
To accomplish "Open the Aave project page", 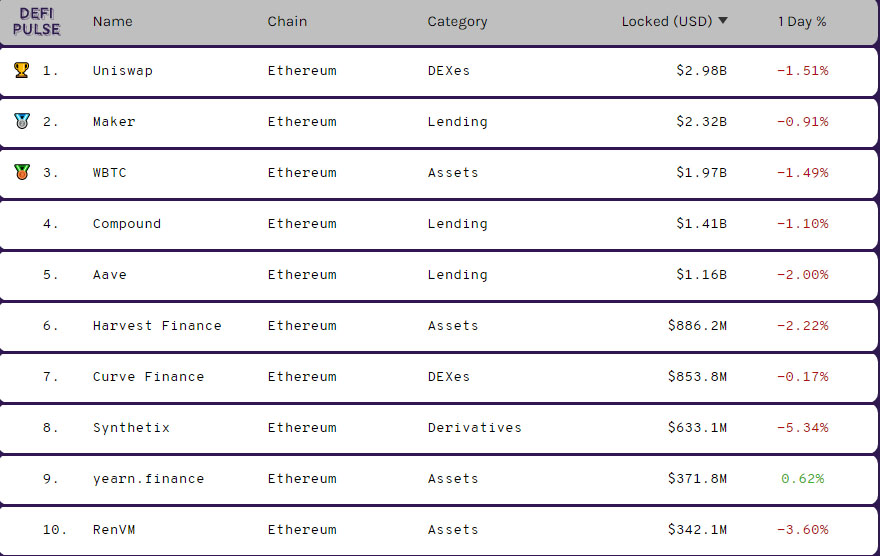I will click(x=109, y=275).
